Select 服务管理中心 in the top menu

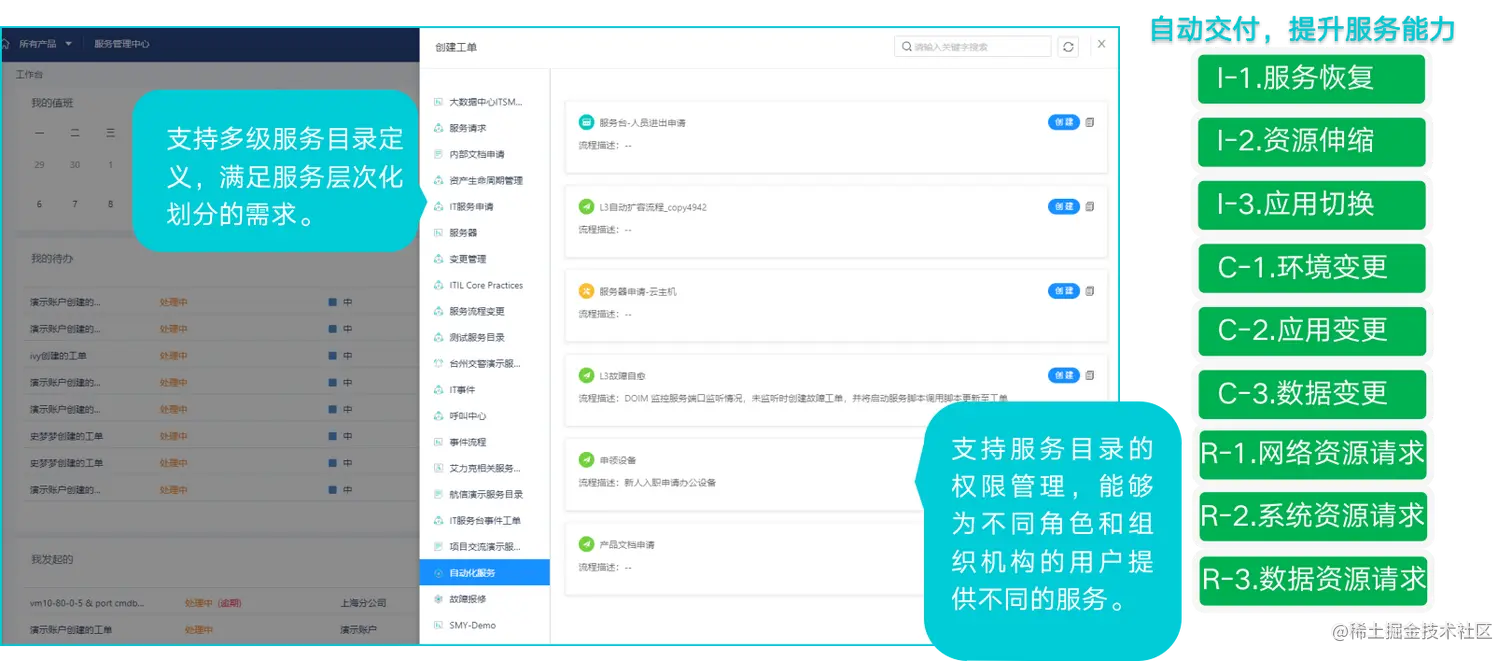[x=124, y=44]
